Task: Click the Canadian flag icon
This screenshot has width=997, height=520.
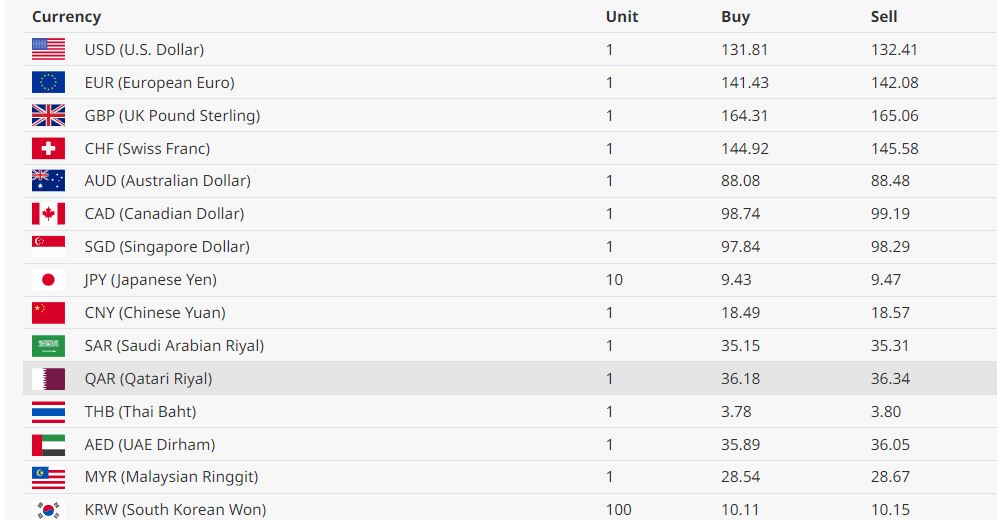Action: pos(48,214)
